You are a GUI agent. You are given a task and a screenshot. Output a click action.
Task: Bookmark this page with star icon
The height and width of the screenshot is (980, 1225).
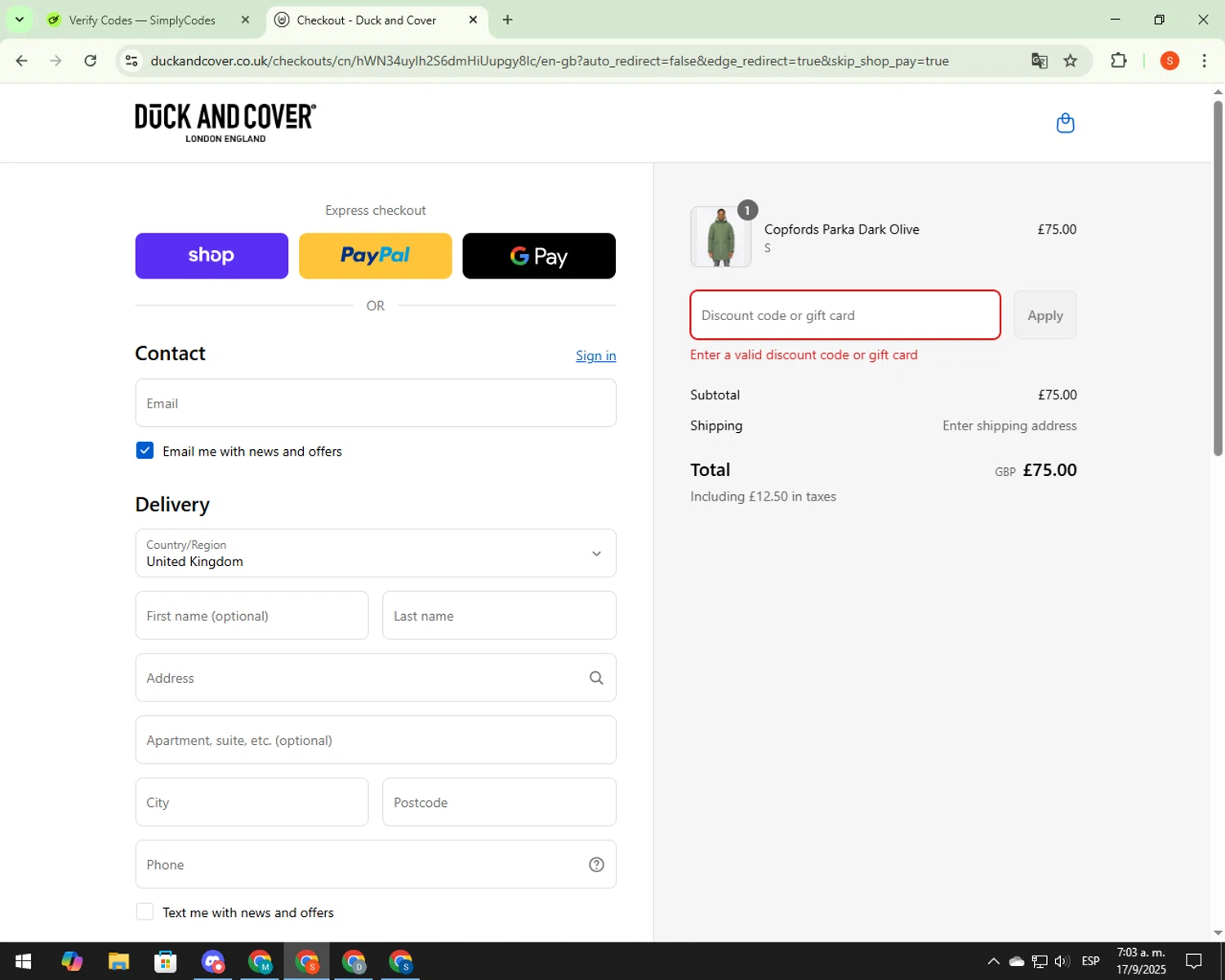tap(1070, 61)
